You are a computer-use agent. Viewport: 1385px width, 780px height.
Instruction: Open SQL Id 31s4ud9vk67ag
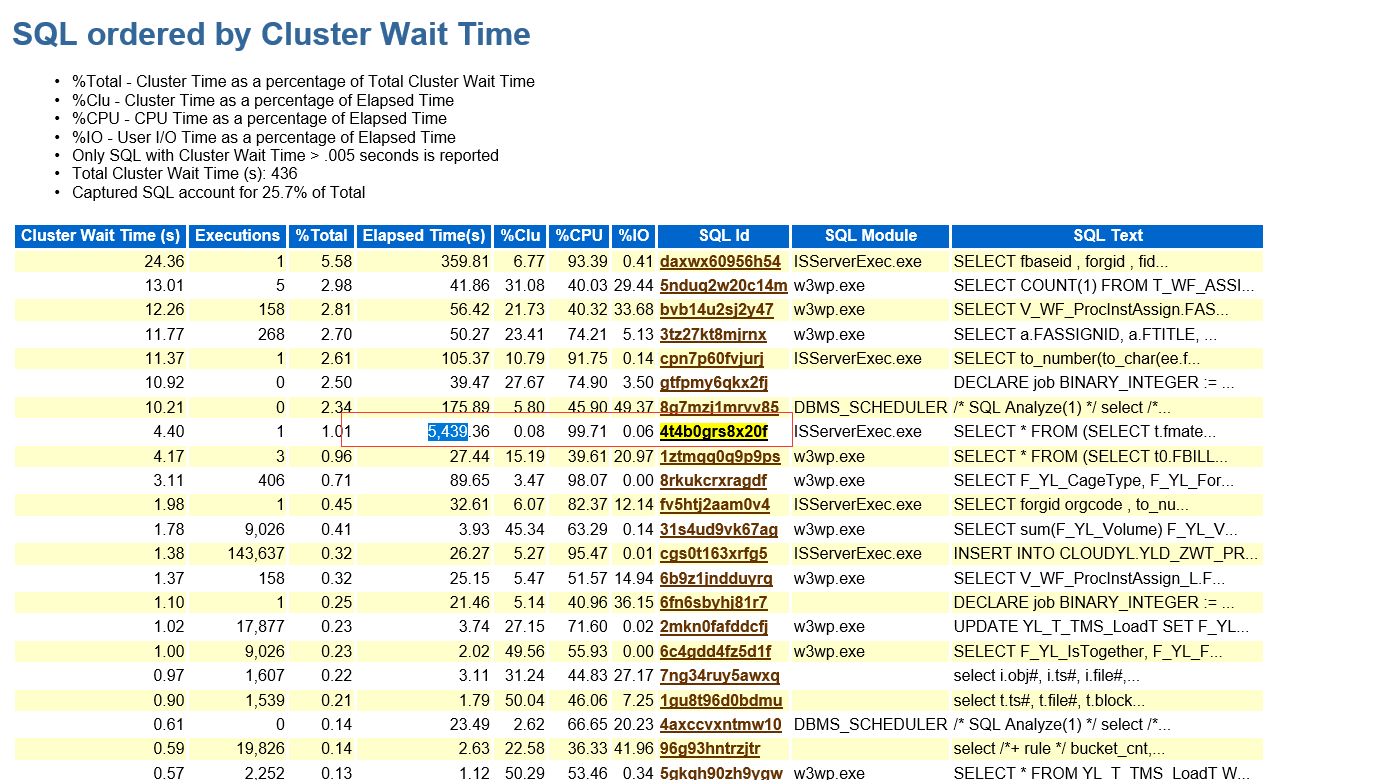[x=718, y=530]
